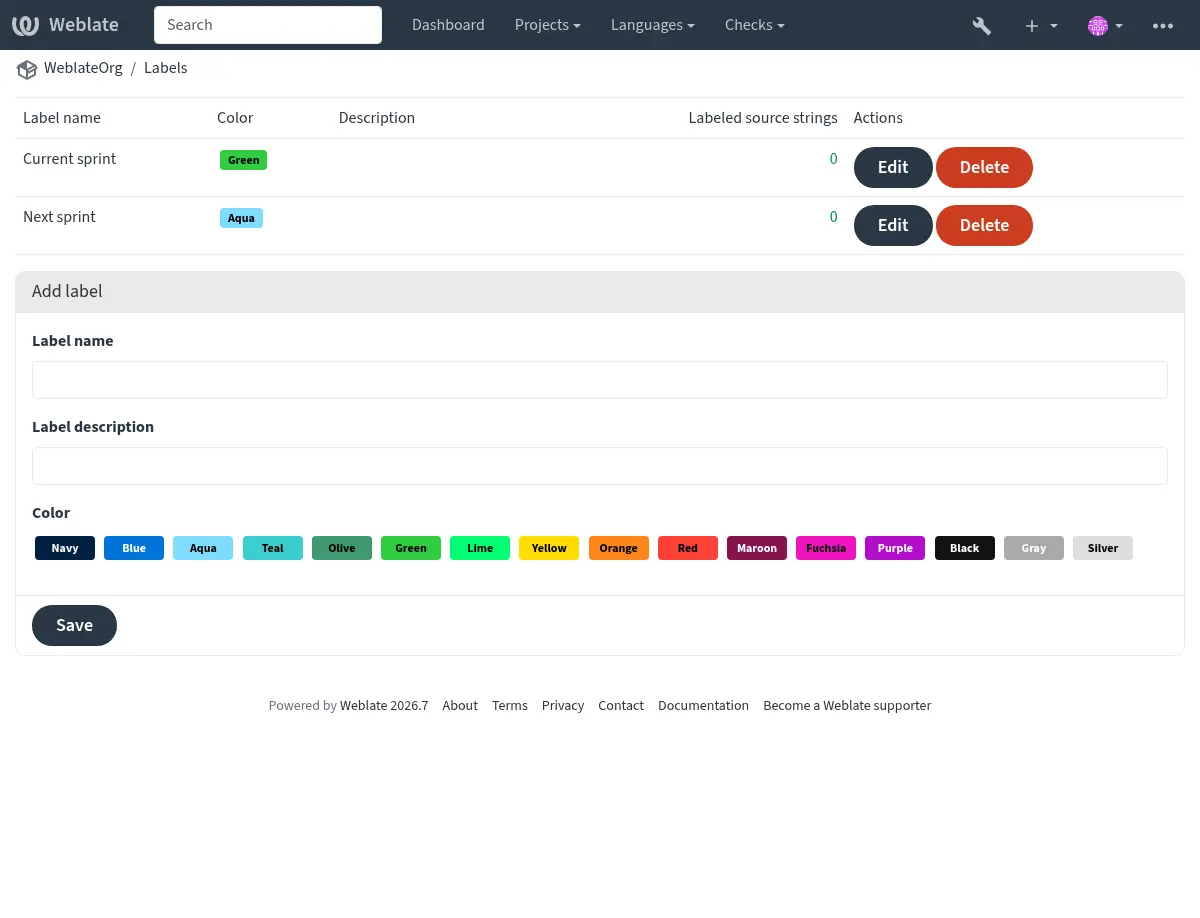Choose the Teal color

click(x=273, y=548)
